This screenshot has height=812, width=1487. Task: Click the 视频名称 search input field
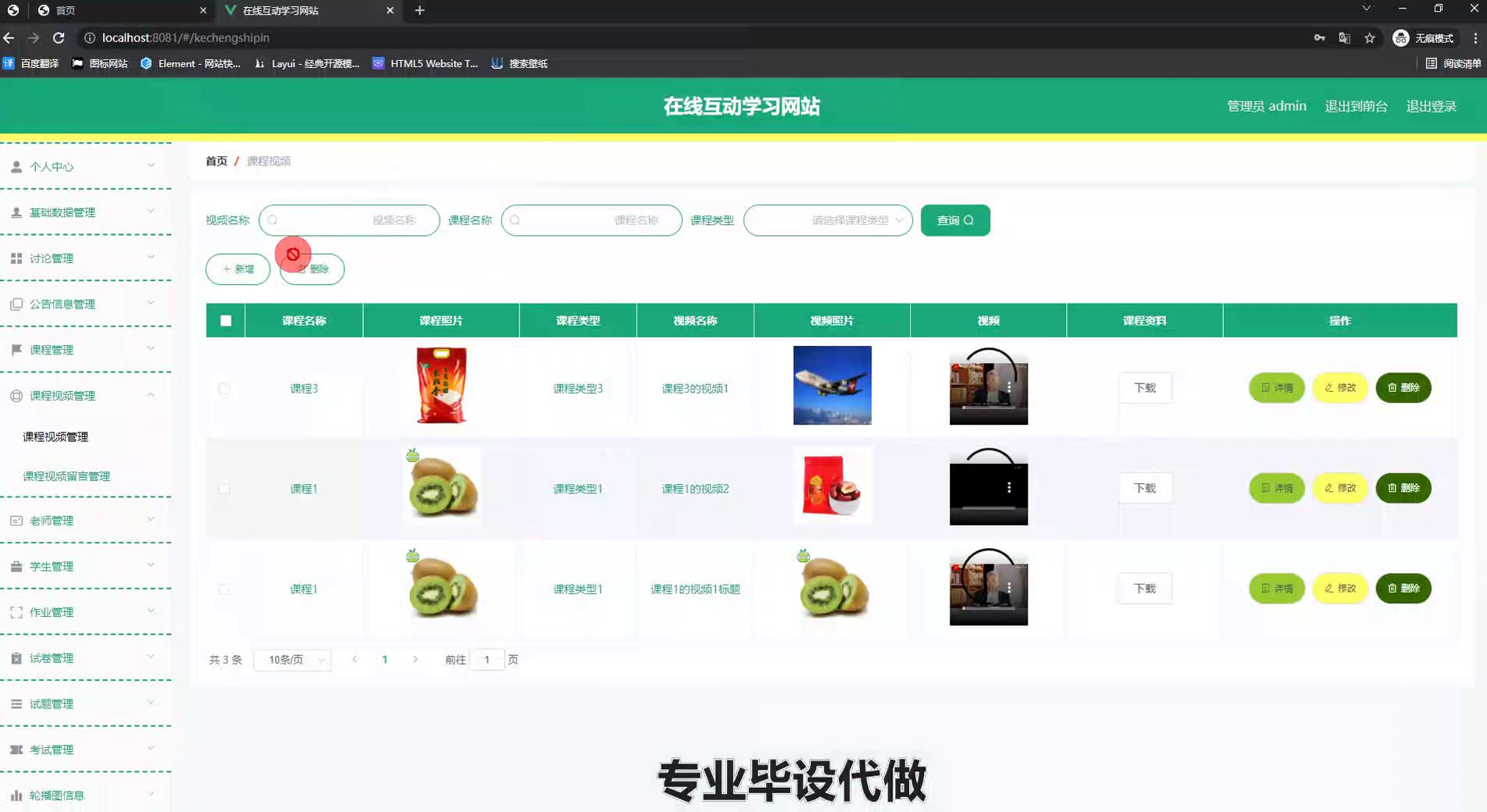click(x=348, y=220)
